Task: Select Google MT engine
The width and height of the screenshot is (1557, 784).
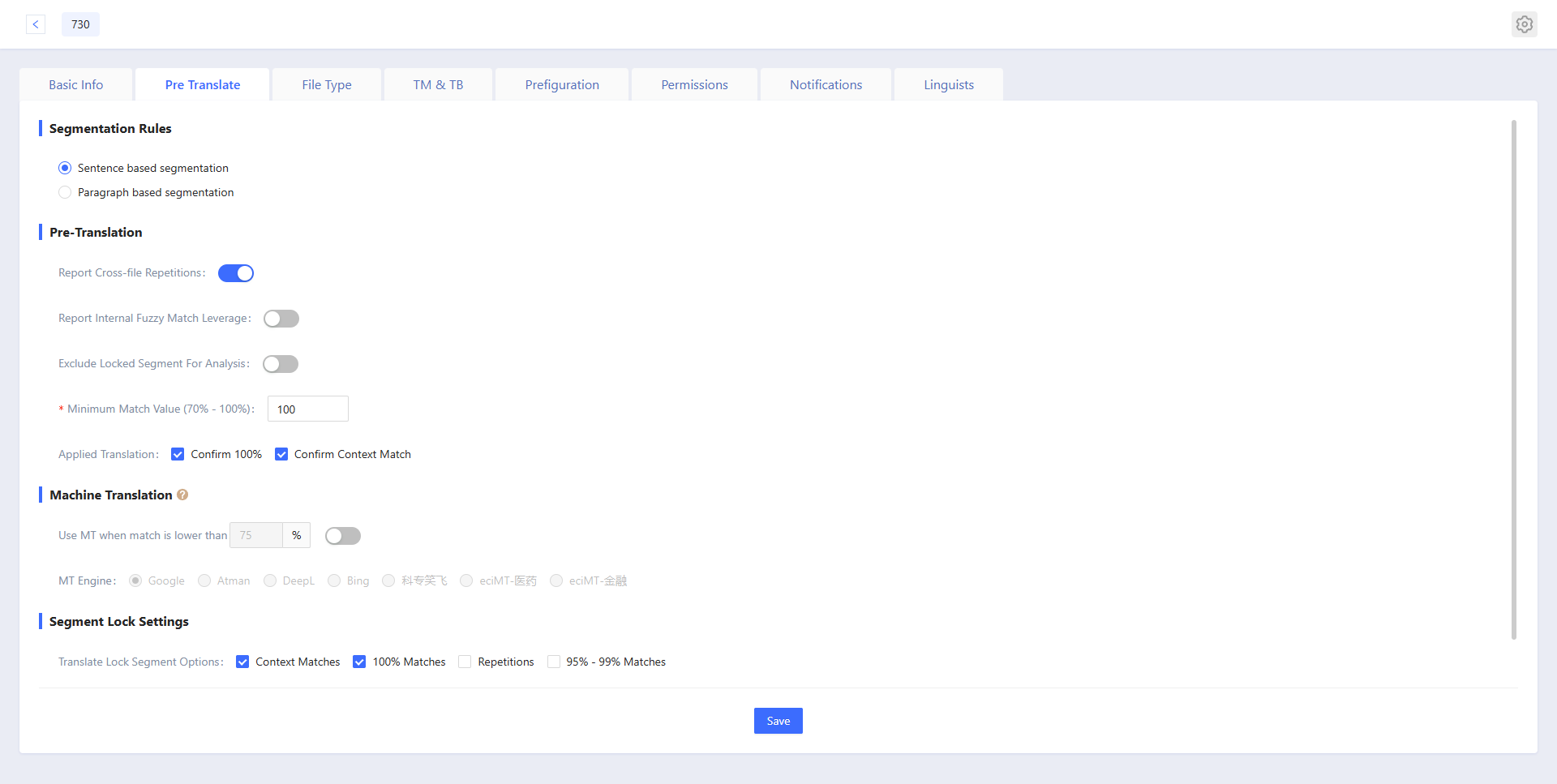Action: [135, 581]
